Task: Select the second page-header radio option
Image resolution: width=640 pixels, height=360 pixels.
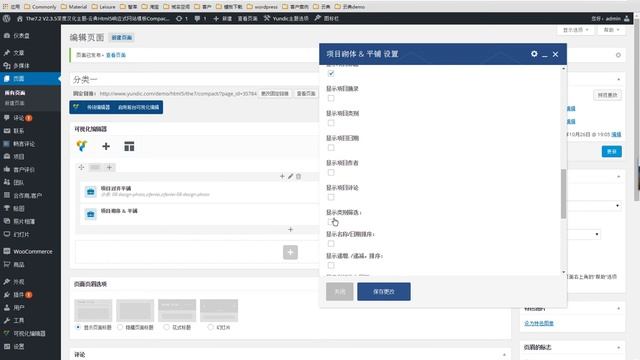Action: (120, 327)
